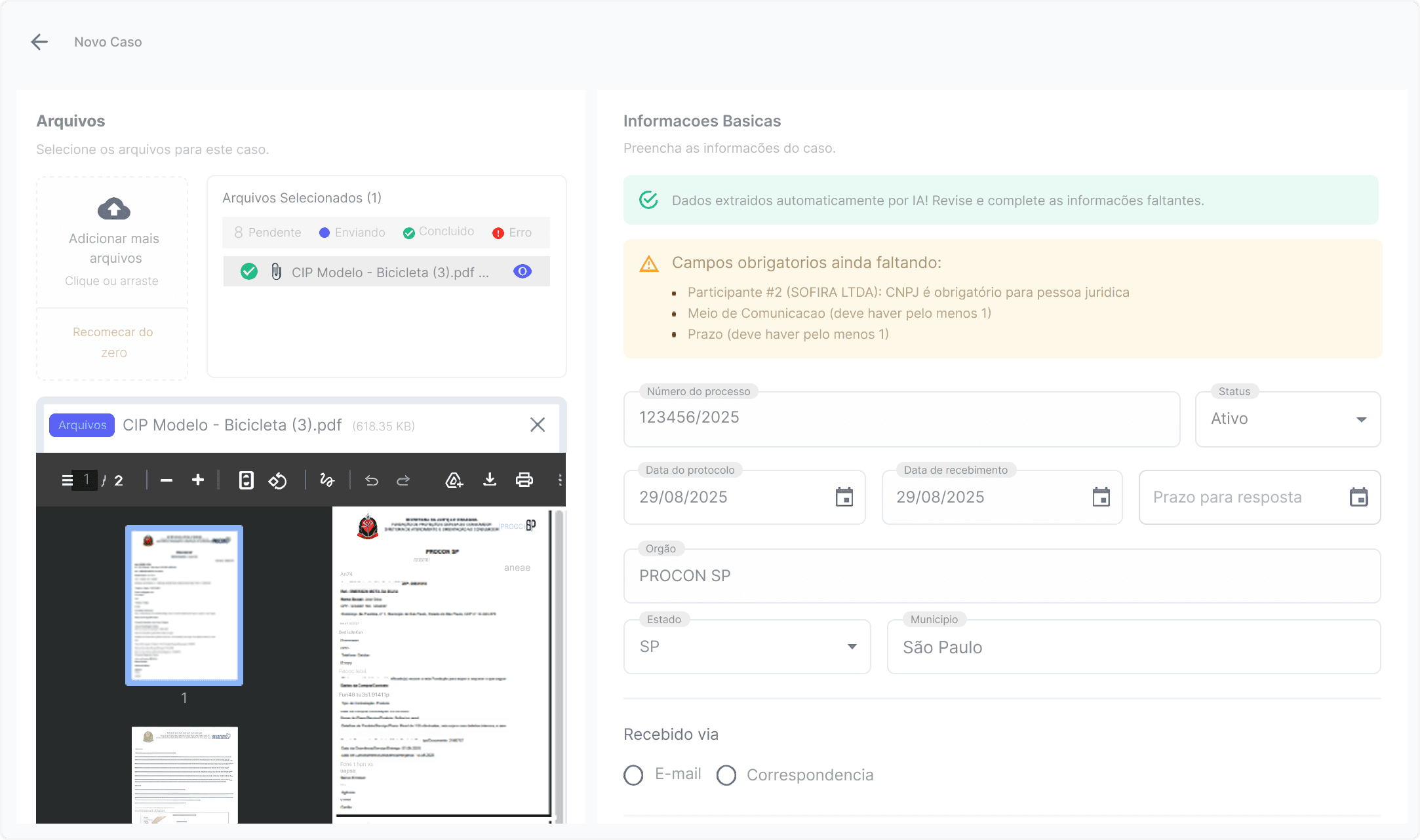Rotate the PDF page counterclockwise
The width and height of the screenshot is (1420, 840).
(277, 480)
